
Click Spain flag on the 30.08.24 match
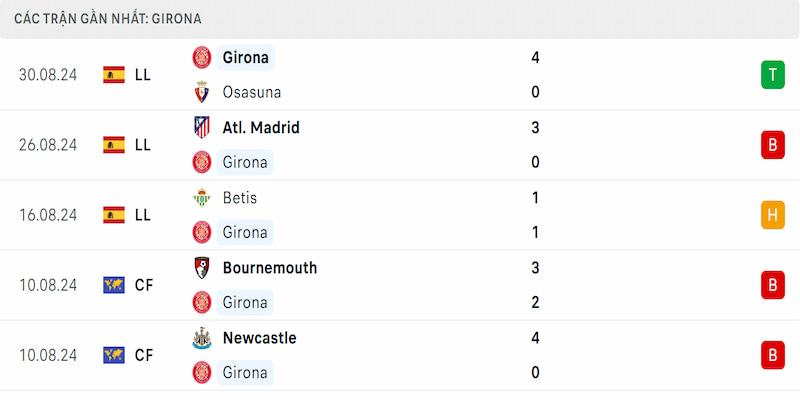(x=114, y=74)
